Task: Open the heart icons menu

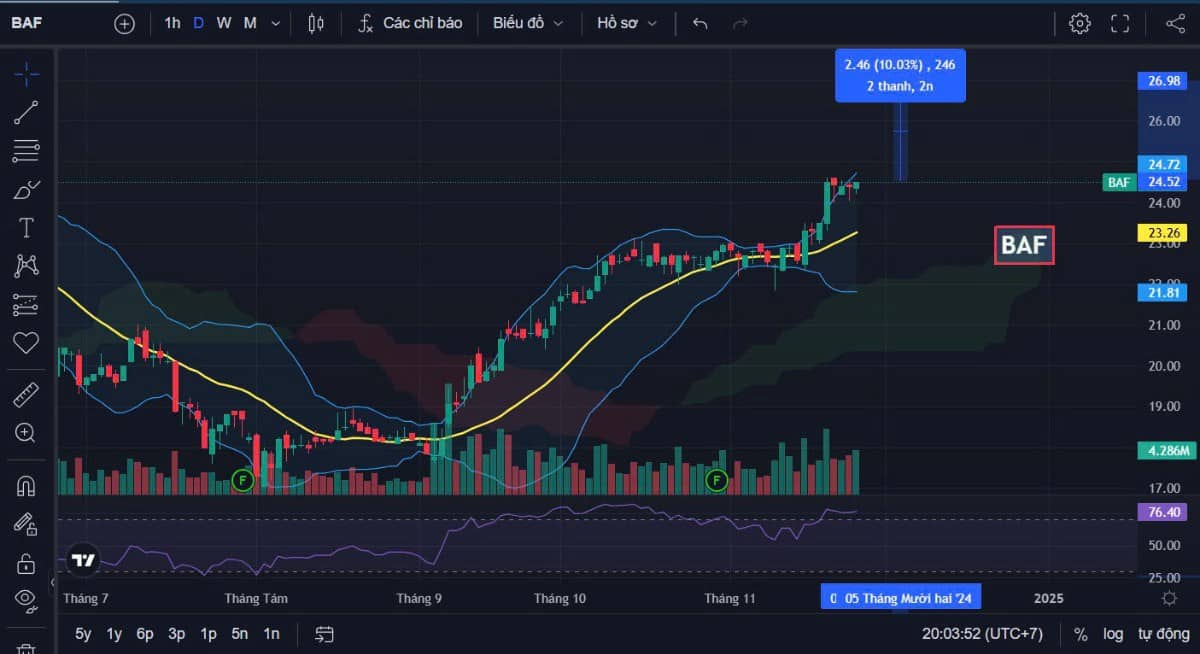Action: click(27, 343)
